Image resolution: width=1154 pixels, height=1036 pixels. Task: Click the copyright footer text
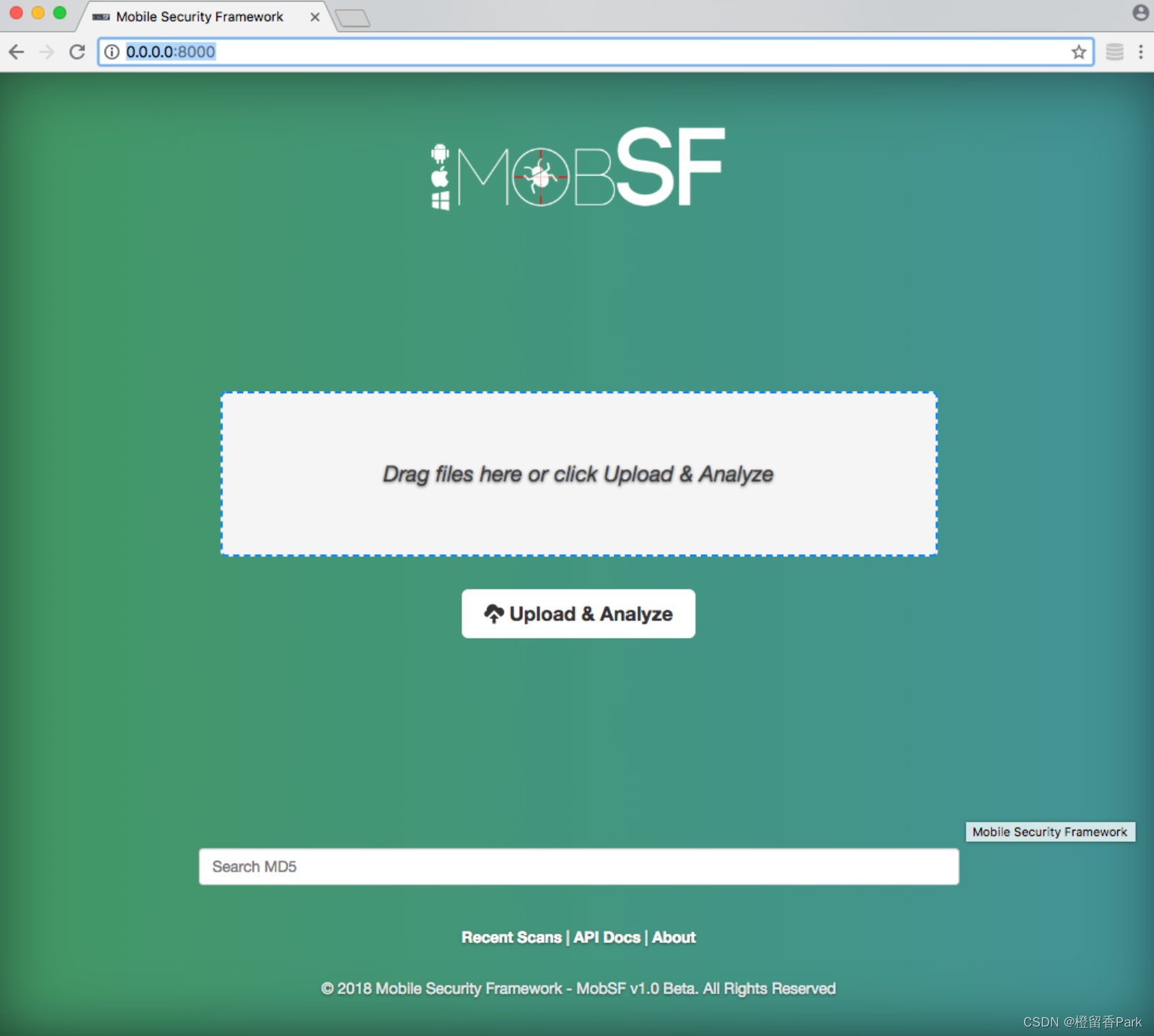(578, 988)
